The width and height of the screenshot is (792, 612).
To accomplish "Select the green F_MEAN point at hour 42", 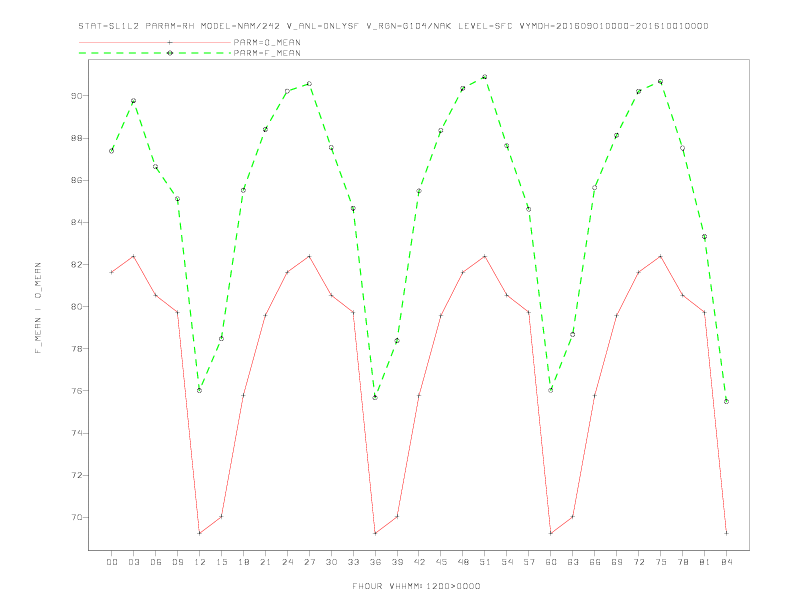I will click(419, 191).
